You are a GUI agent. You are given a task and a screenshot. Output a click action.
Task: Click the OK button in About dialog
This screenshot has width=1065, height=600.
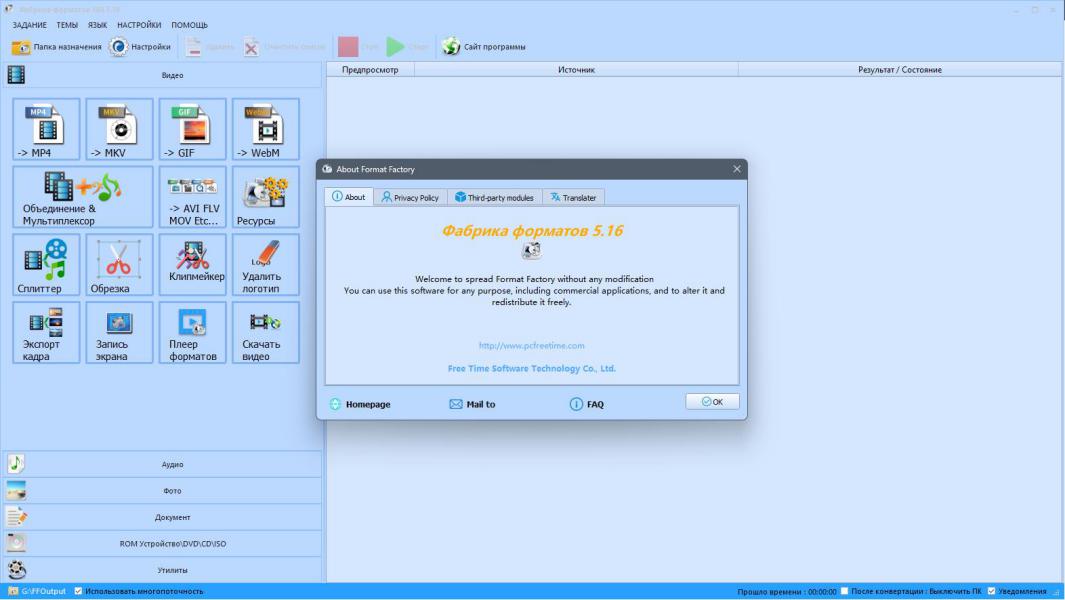(712, 402)
